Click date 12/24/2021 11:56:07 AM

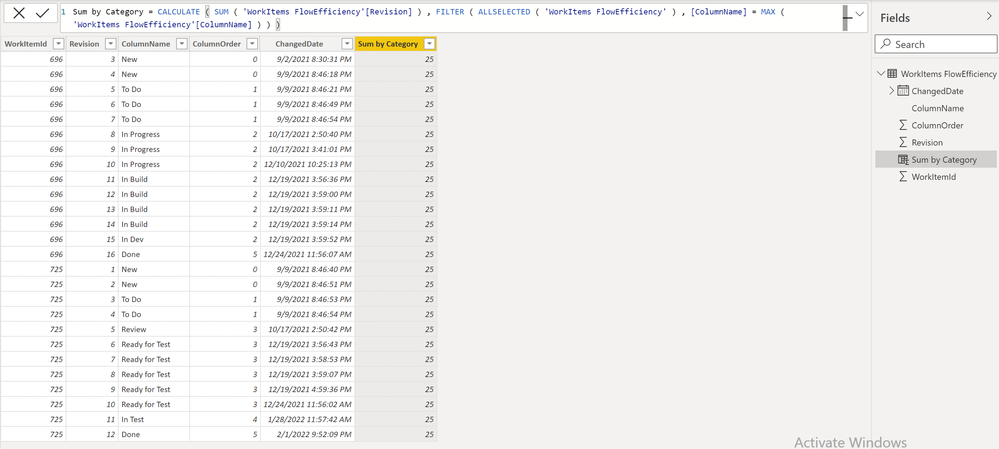click(306, 254)
